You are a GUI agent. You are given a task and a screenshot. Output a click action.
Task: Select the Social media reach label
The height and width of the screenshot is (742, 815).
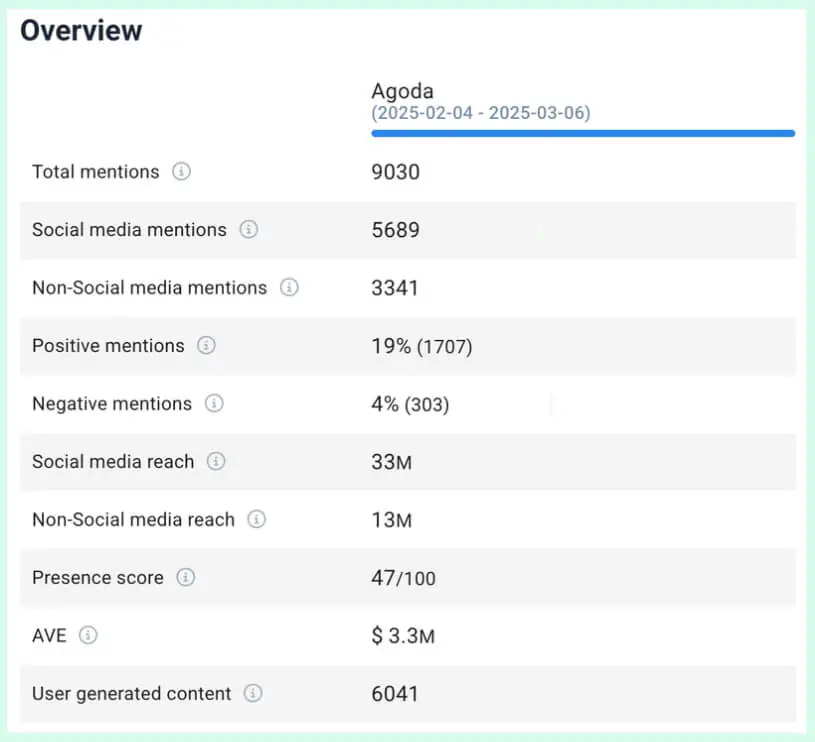point(113,461)
